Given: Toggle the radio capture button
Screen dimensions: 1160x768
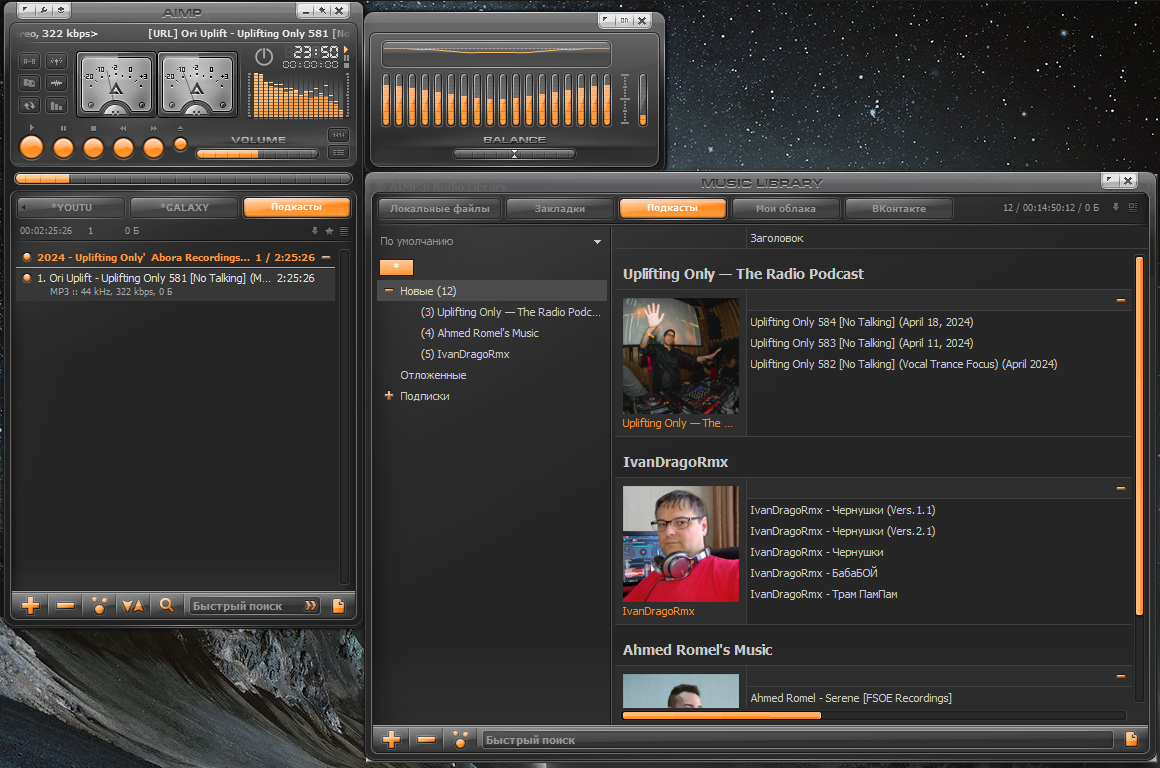Looking at the screenshot, I should 56,61.
